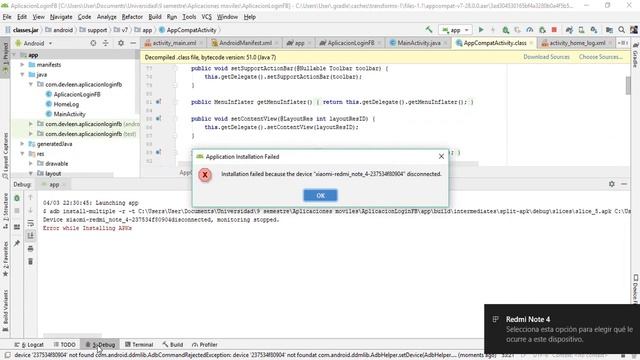Open Project panel settings gear

(x=121, y=43)
